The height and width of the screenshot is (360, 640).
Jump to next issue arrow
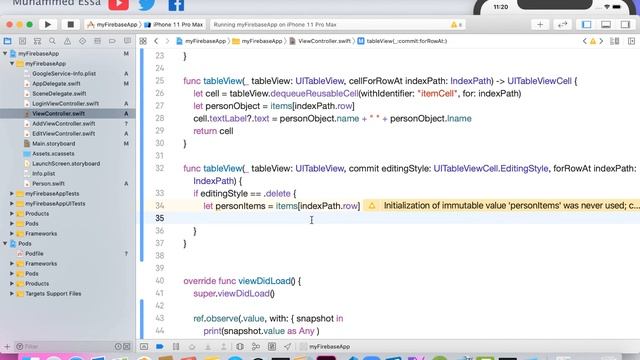[601, 41]
